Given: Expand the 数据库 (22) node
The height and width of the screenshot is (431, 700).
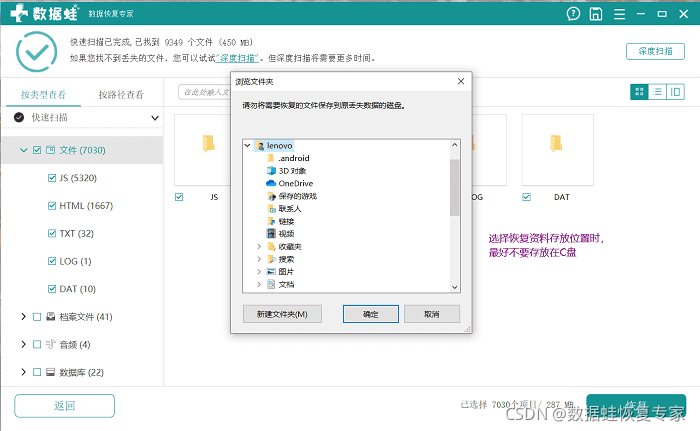Looking at the screenshot, I should 23,372.
